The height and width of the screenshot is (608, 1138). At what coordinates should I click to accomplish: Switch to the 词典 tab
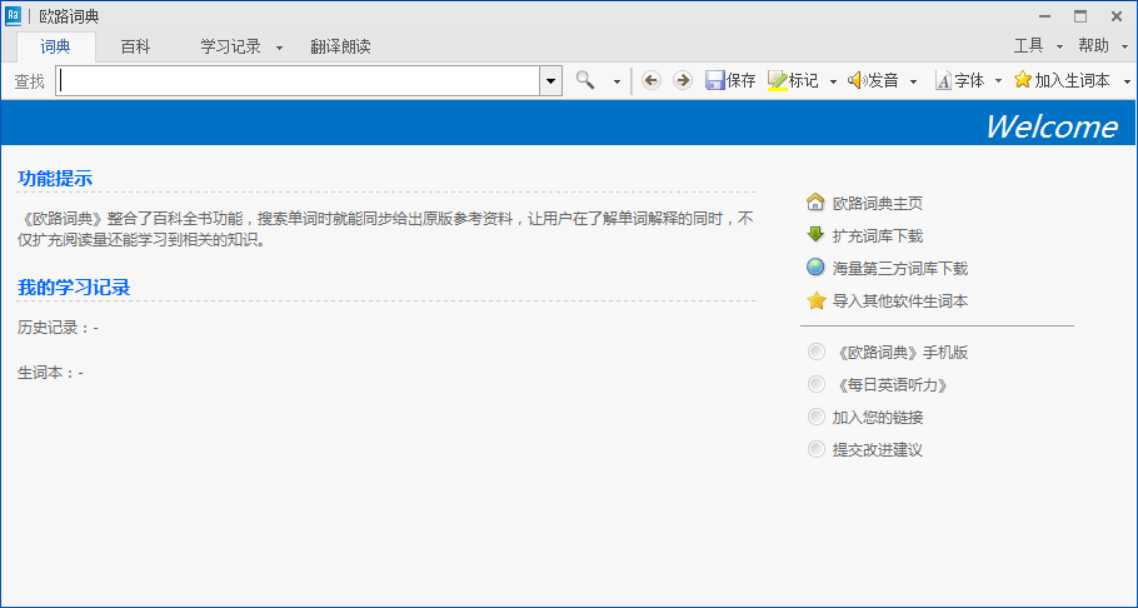[x=56, y=47]
